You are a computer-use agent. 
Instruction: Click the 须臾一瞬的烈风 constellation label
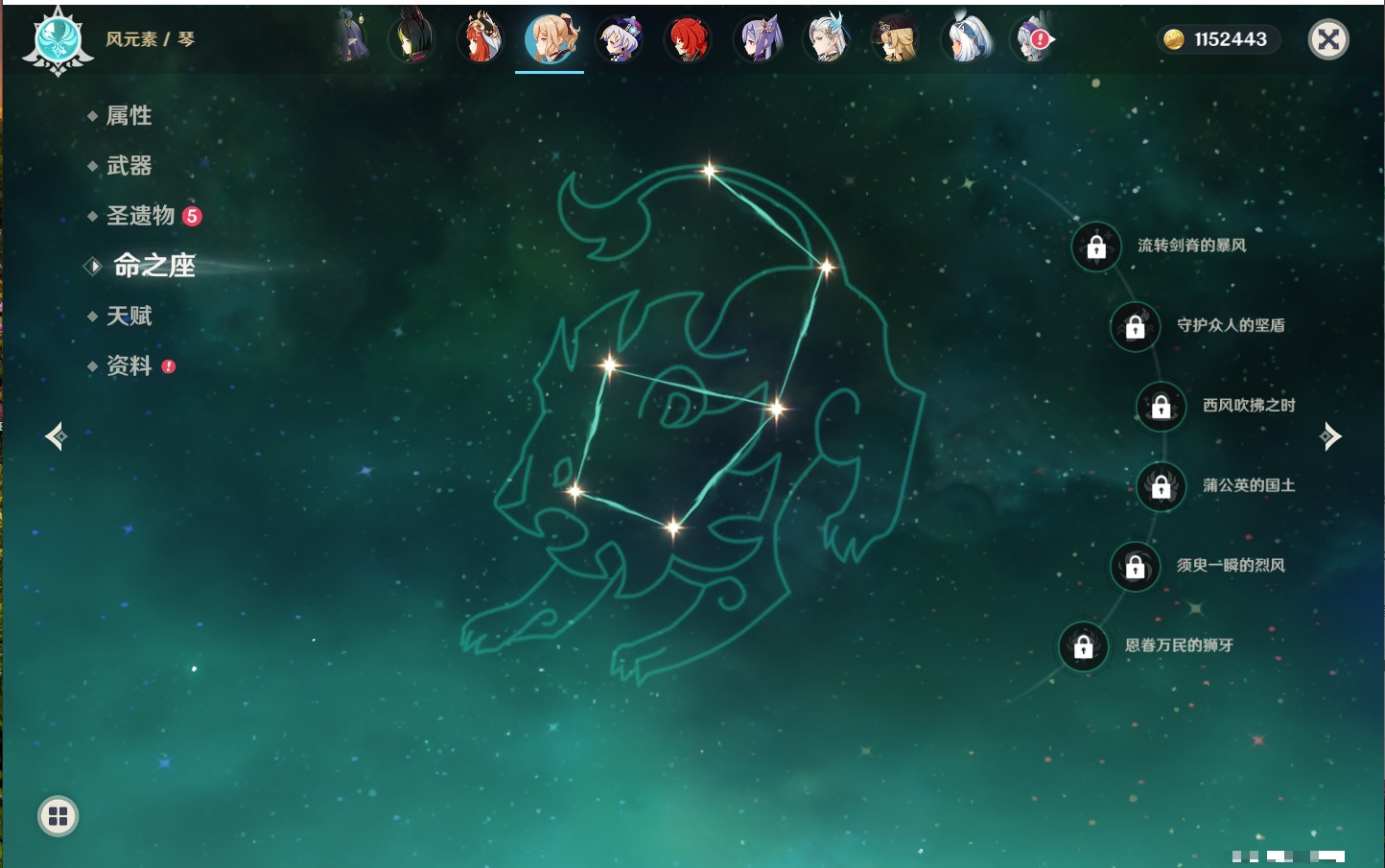pyautogui.click(x=1231, y=565)
